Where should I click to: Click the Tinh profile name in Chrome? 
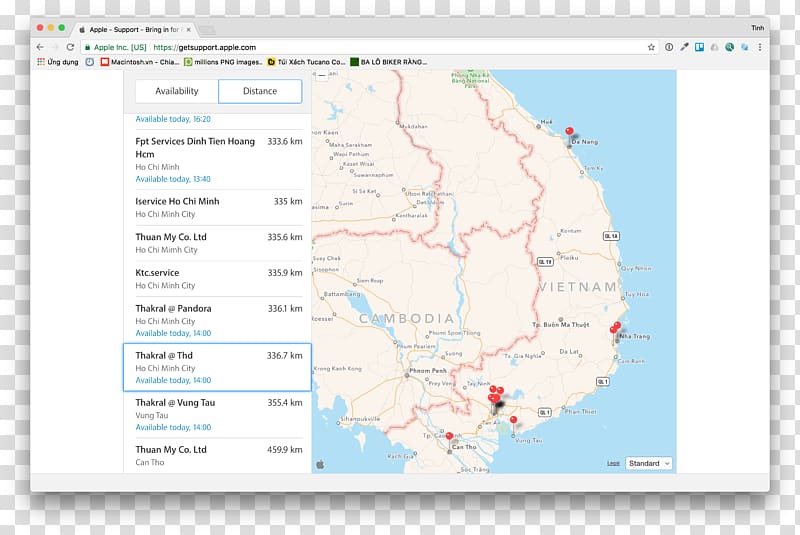point(758,28)
